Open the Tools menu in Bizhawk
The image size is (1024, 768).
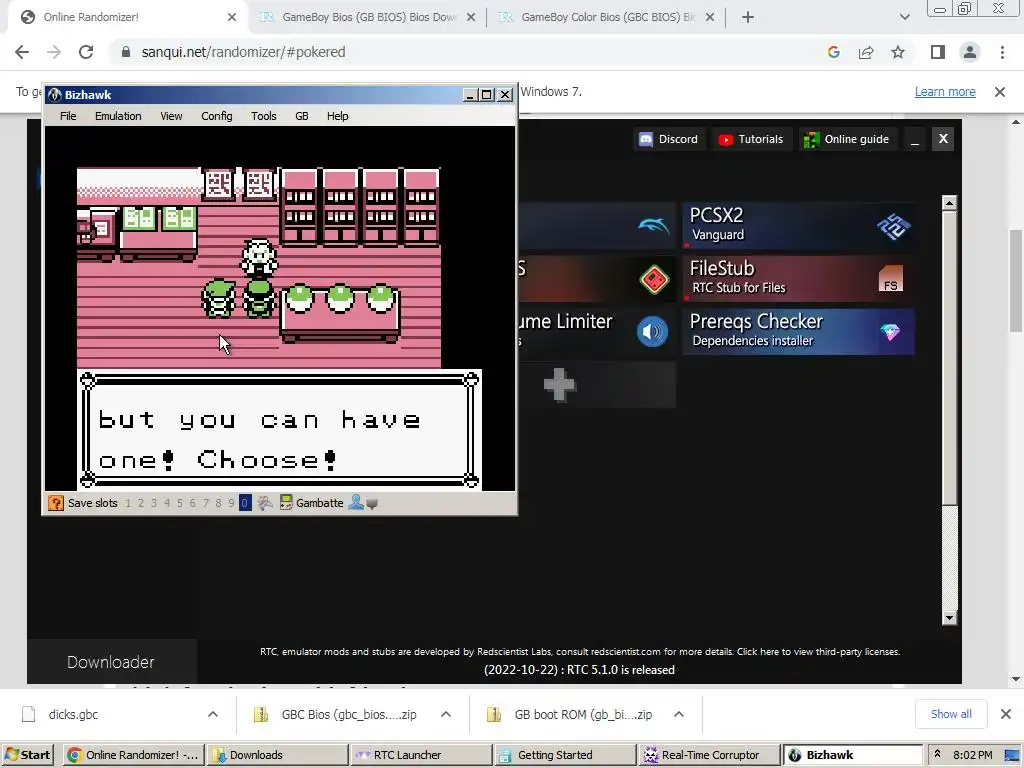tap(263, 116)
